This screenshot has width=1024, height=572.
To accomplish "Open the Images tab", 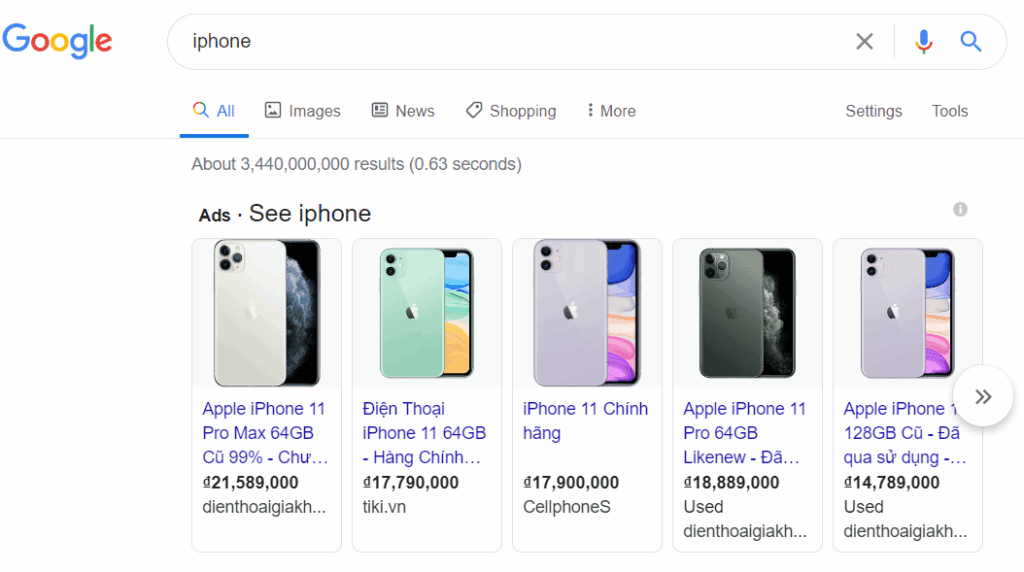I will 302,111.
